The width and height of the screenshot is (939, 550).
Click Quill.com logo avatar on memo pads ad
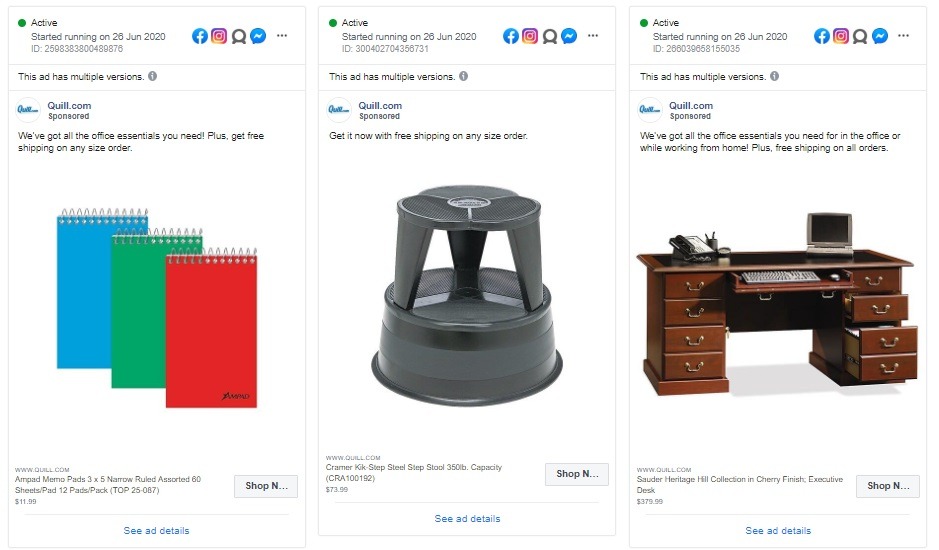pyautogui.click(x=28, y=110)
